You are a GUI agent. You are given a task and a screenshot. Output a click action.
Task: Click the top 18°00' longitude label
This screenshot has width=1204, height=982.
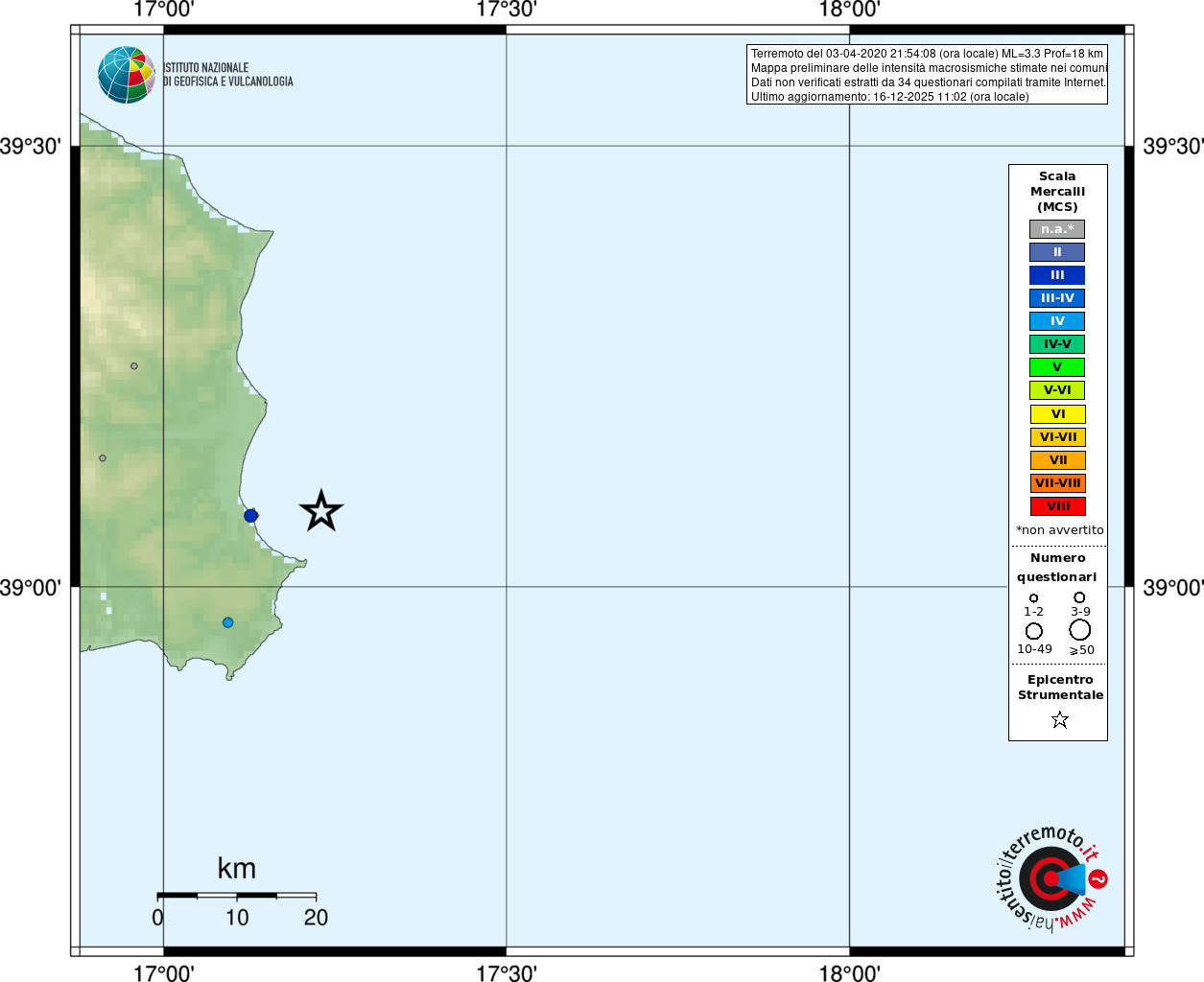(x=849, y=10)
